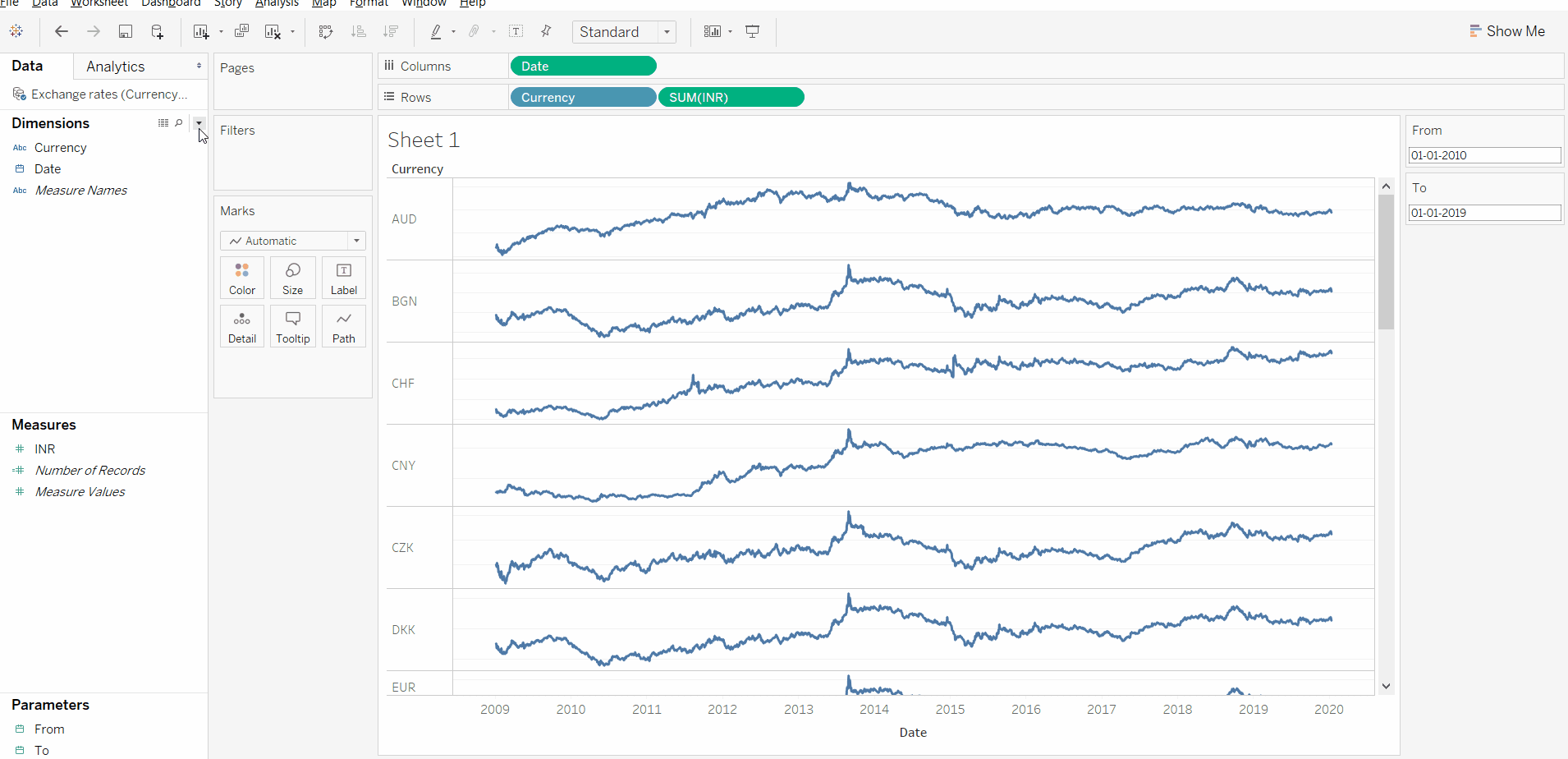Image resolution: width=1568 pixels, height=759 pixels.
Task: Click the view data icon beside Dimensions
Action: click(x=163, y=122)
